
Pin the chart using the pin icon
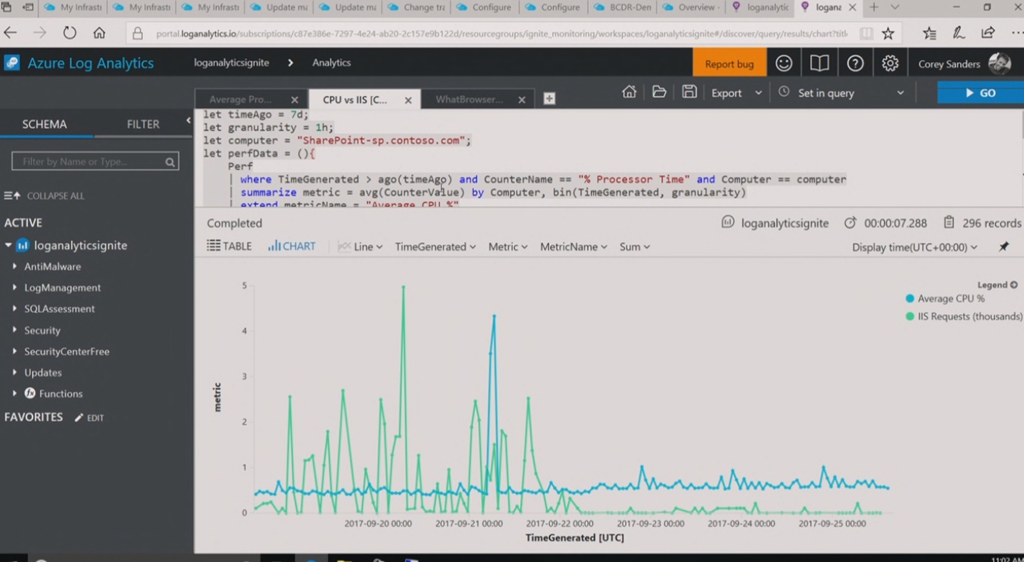coord(1004,247)
